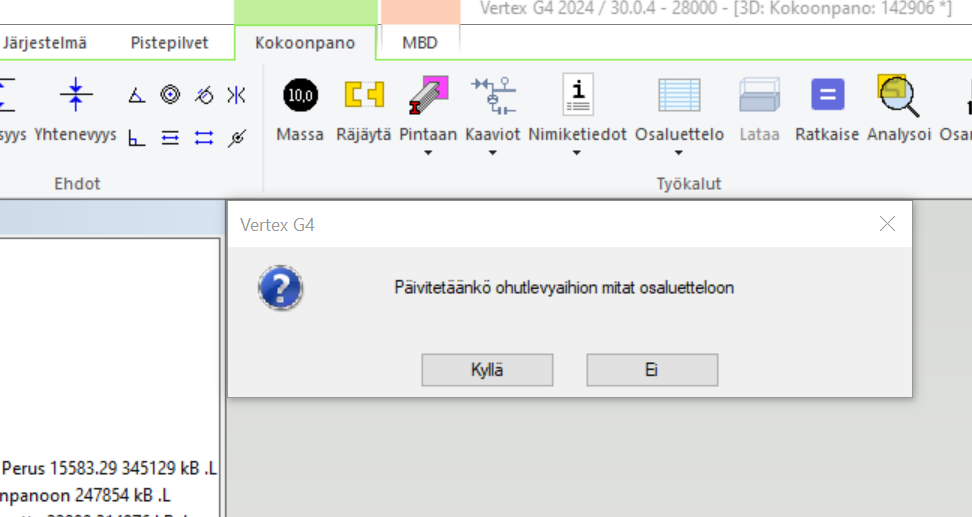Click the Osaluettelo parts list icon
972x517 pixels.
coord(679,95)
